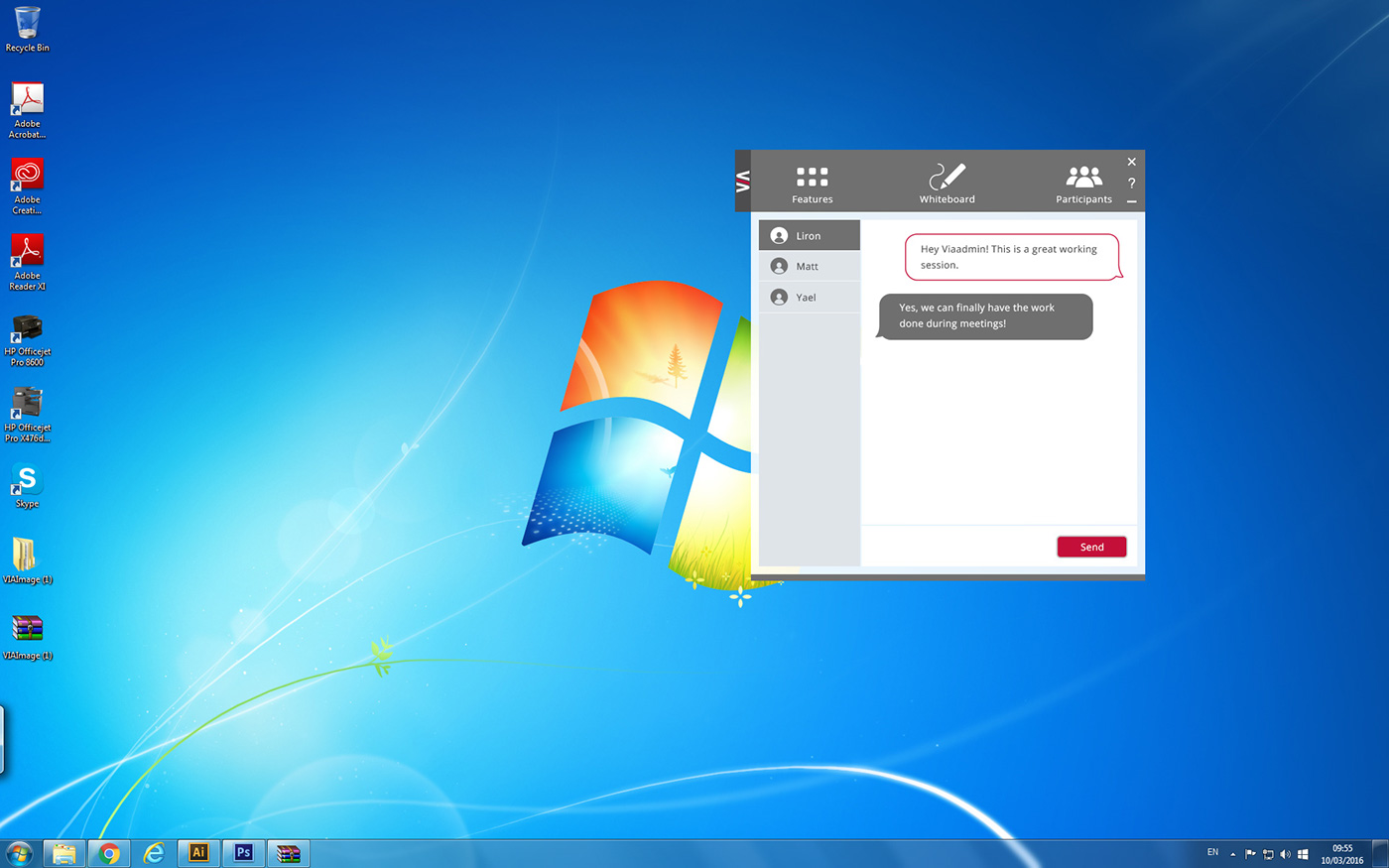
Task: Open the Whiteboard tool
Action: [947, 184]
